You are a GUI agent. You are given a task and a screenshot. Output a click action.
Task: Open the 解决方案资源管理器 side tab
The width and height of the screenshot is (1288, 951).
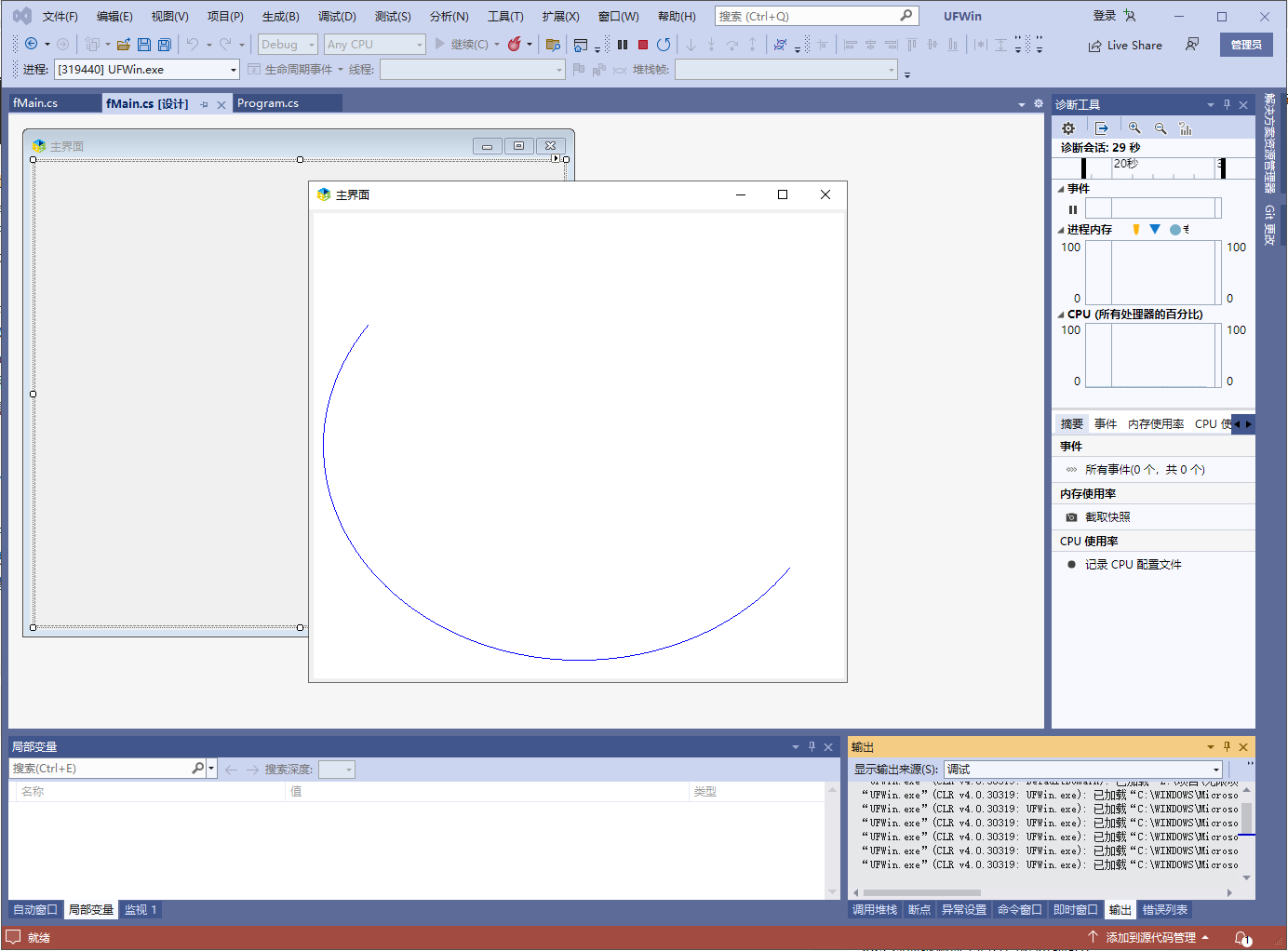[1269, 142]
